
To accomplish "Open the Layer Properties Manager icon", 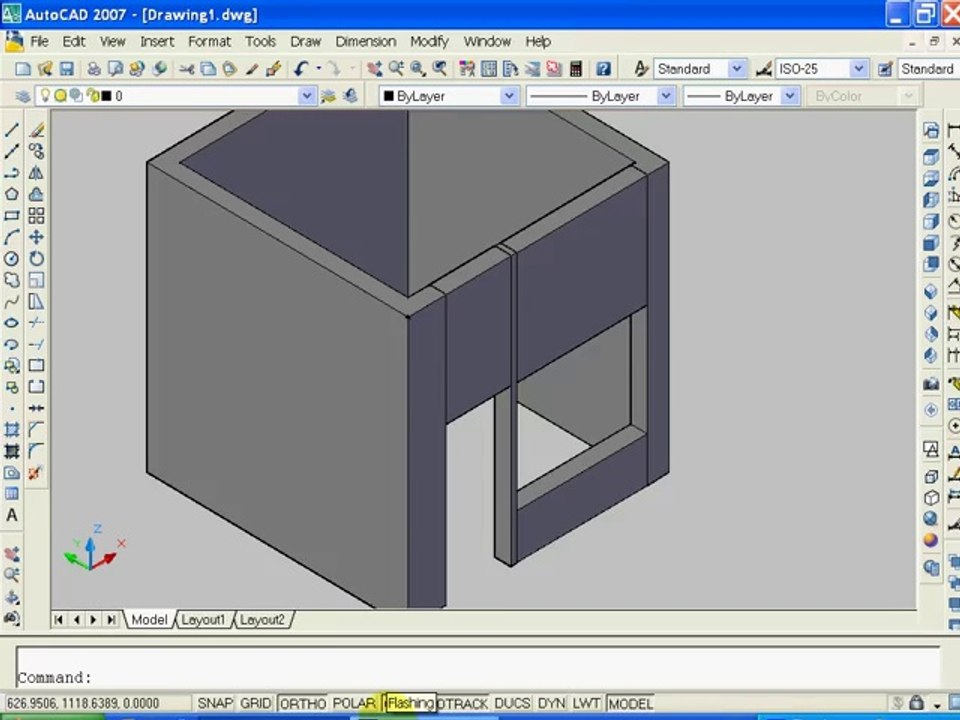I will coord(23,96).
